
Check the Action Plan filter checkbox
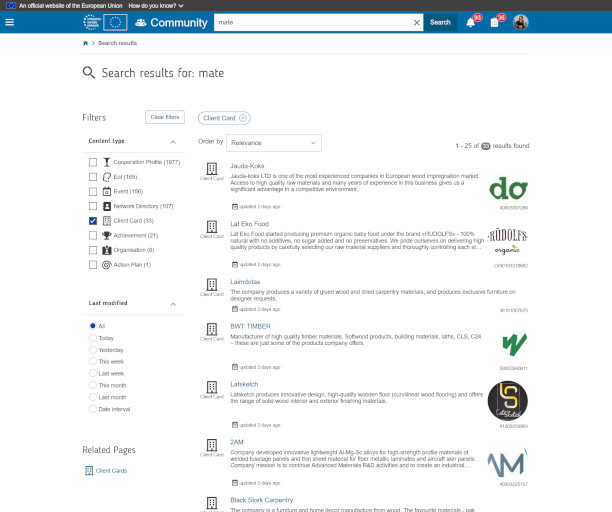coord(93,265)
